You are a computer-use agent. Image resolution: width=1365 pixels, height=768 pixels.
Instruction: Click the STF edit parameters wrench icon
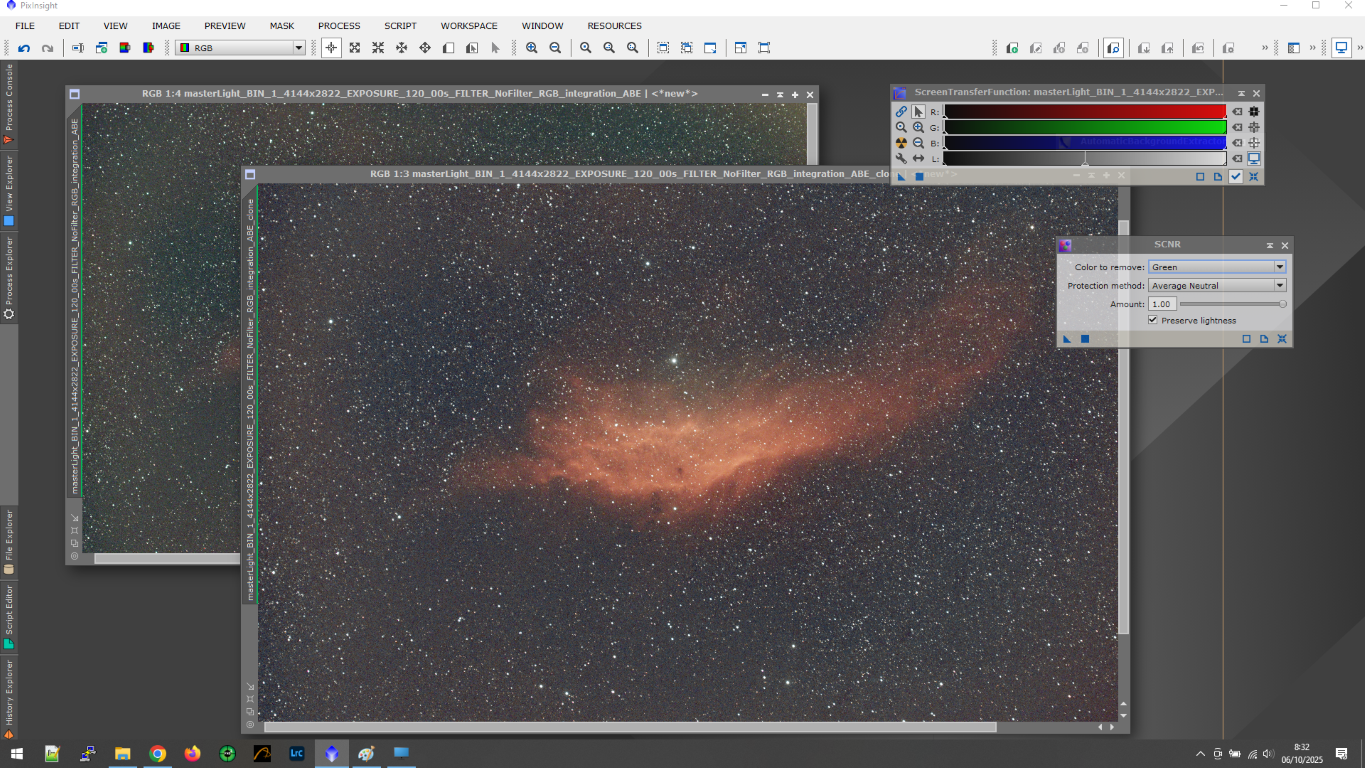(901, 159)
